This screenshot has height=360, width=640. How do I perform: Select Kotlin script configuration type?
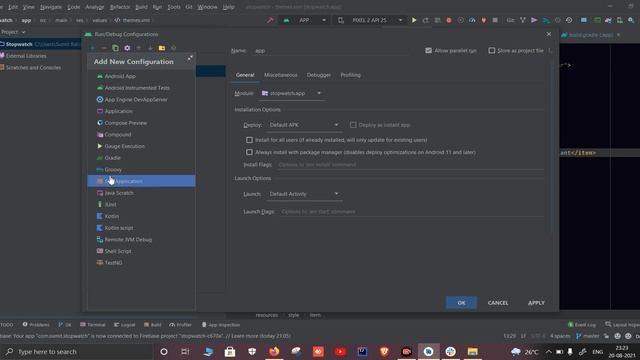(141, 228)
